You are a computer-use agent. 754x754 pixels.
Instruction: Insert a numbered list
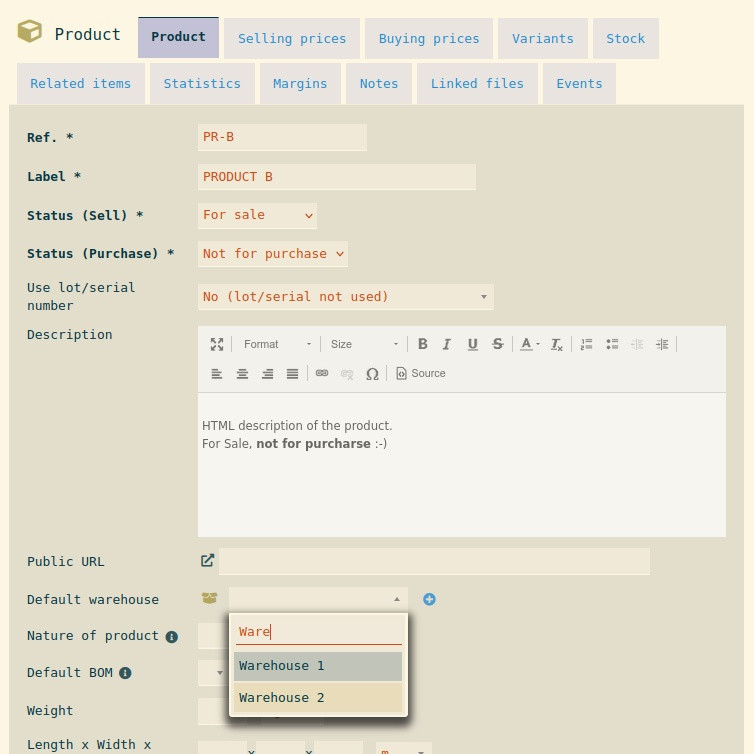click(x=586, y=344)
